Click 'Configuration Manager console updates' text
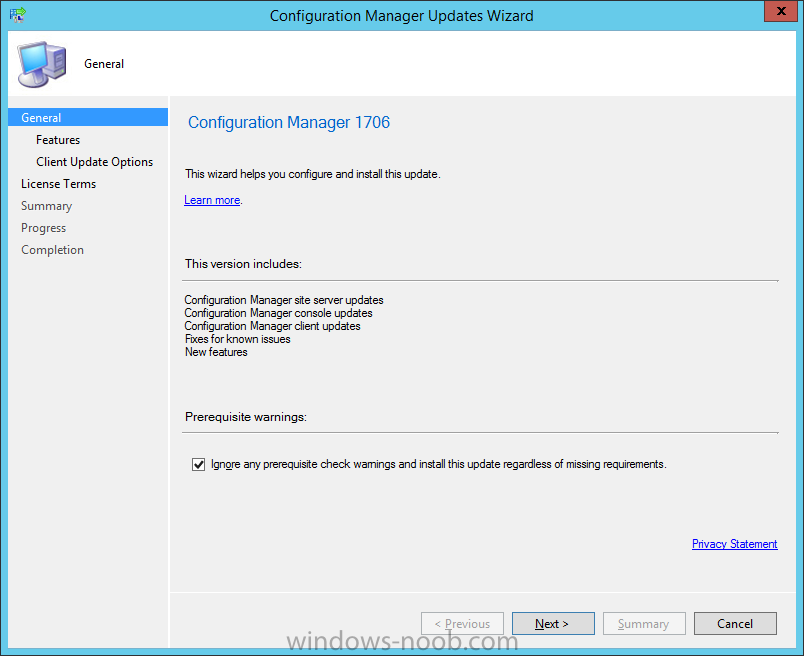This screenshot has height=656, width=804. point(278,313)
